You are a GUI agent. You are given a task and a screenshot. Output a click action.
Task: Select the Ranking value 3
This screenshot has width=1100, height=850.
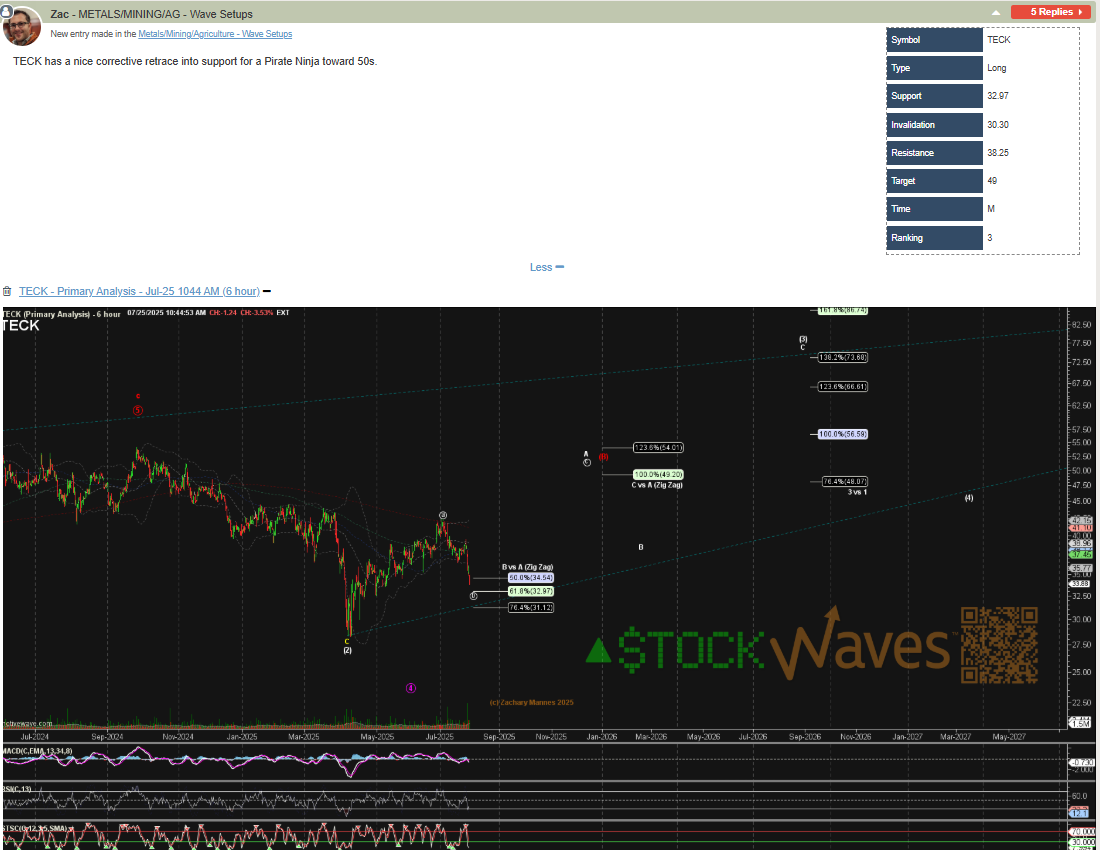(990, 238)
